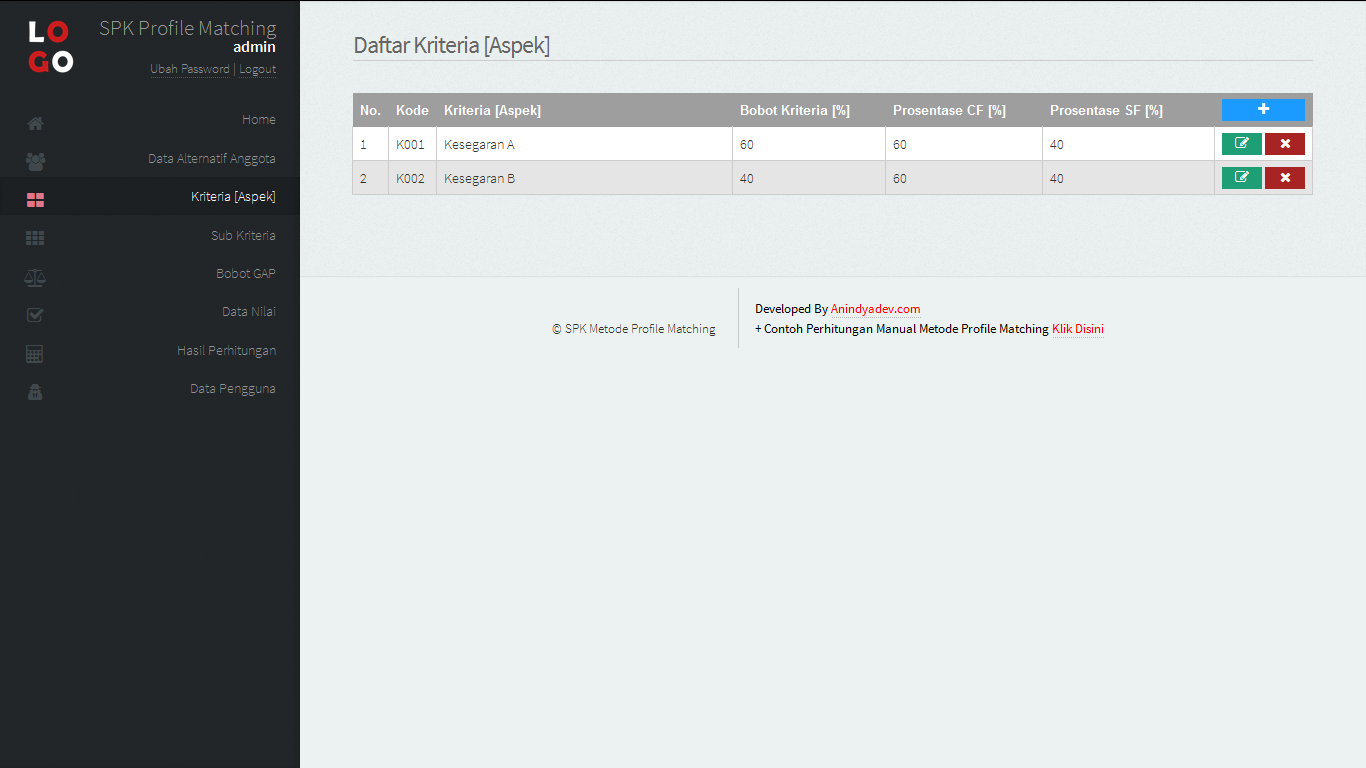Click the LOGO image in sidebar
The height and width of the screenshot is (768, 1366).
tap(50, 47)
